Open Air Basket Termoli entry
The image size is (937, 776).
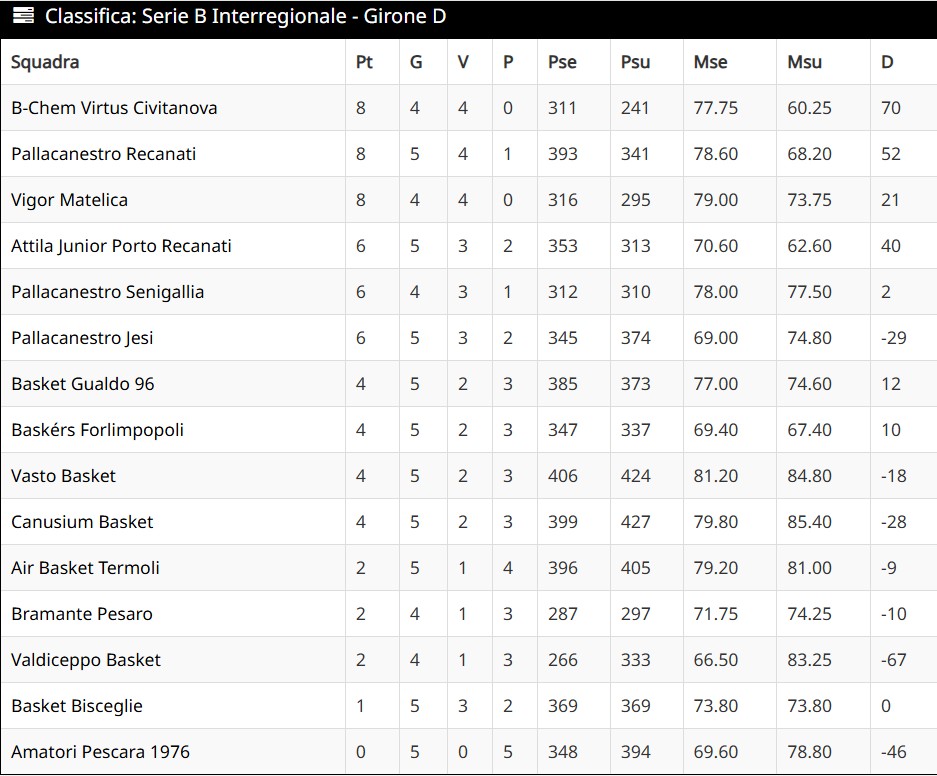coord(86,568)
